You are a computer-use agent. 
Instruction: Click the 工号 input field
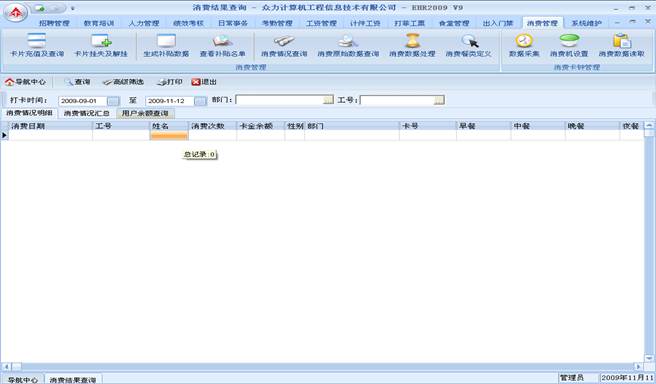[x=397, y=100]
